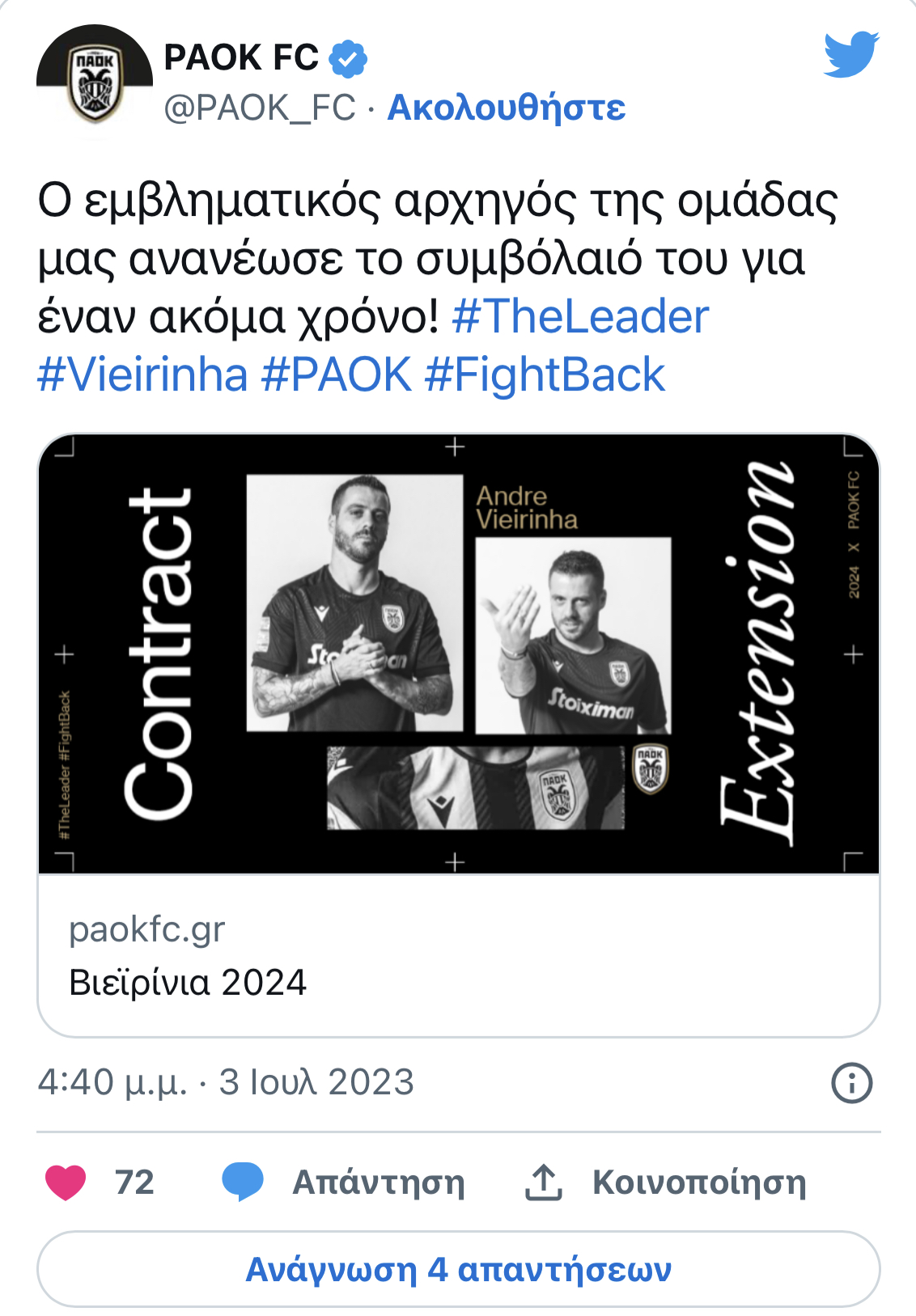Click Ανάγνωση 4 απαντήσεων button
Screen dimensions: 916x1316
pos(459,1269)
